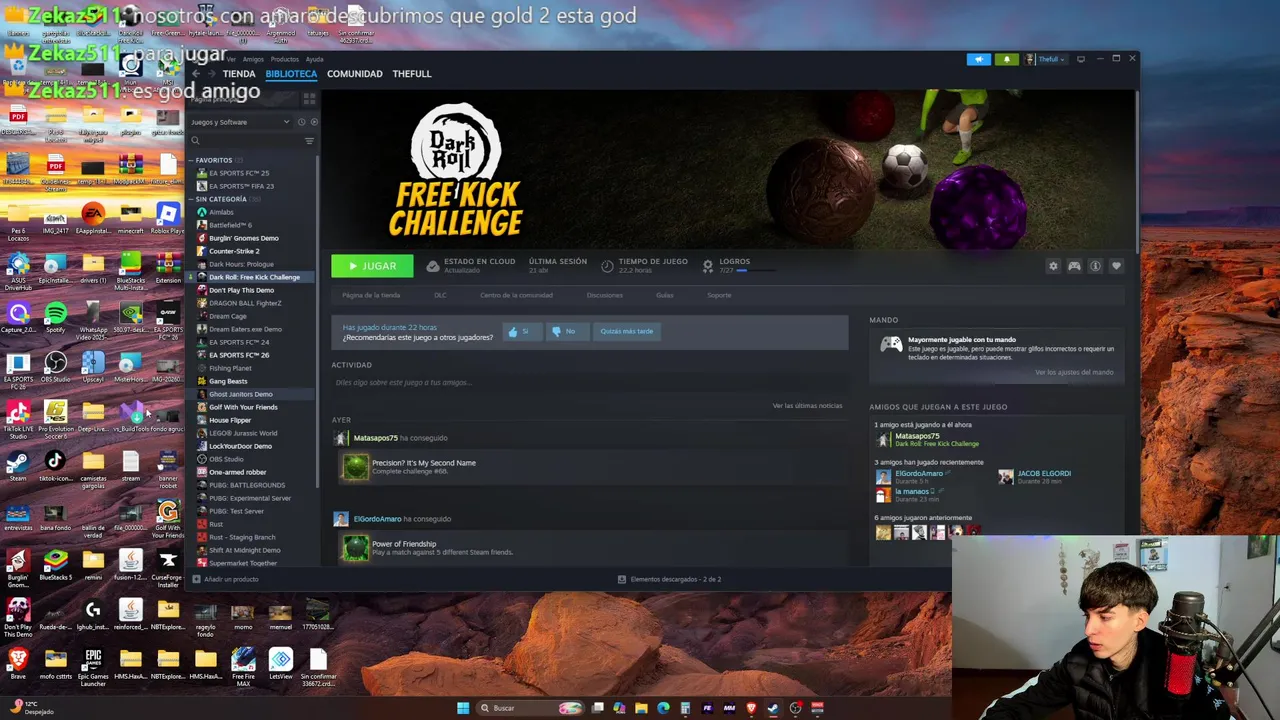Open Brave desktop shortcut

17,663
